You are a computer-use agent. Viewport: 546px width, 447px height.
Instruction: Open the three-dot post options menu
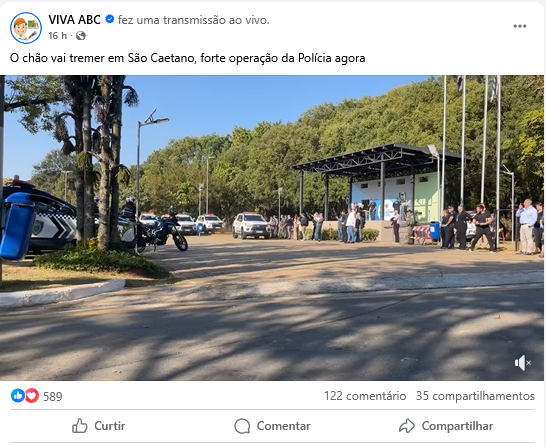[x=520, y=26]
